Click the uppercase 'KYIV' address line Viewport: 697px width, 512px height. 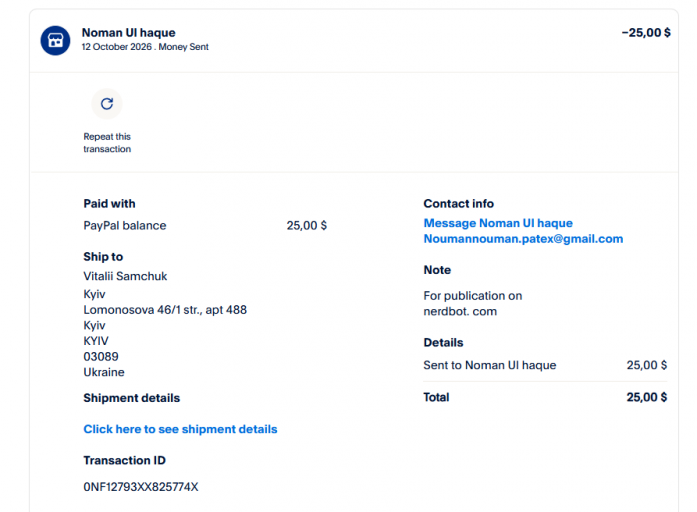(96, 341)
